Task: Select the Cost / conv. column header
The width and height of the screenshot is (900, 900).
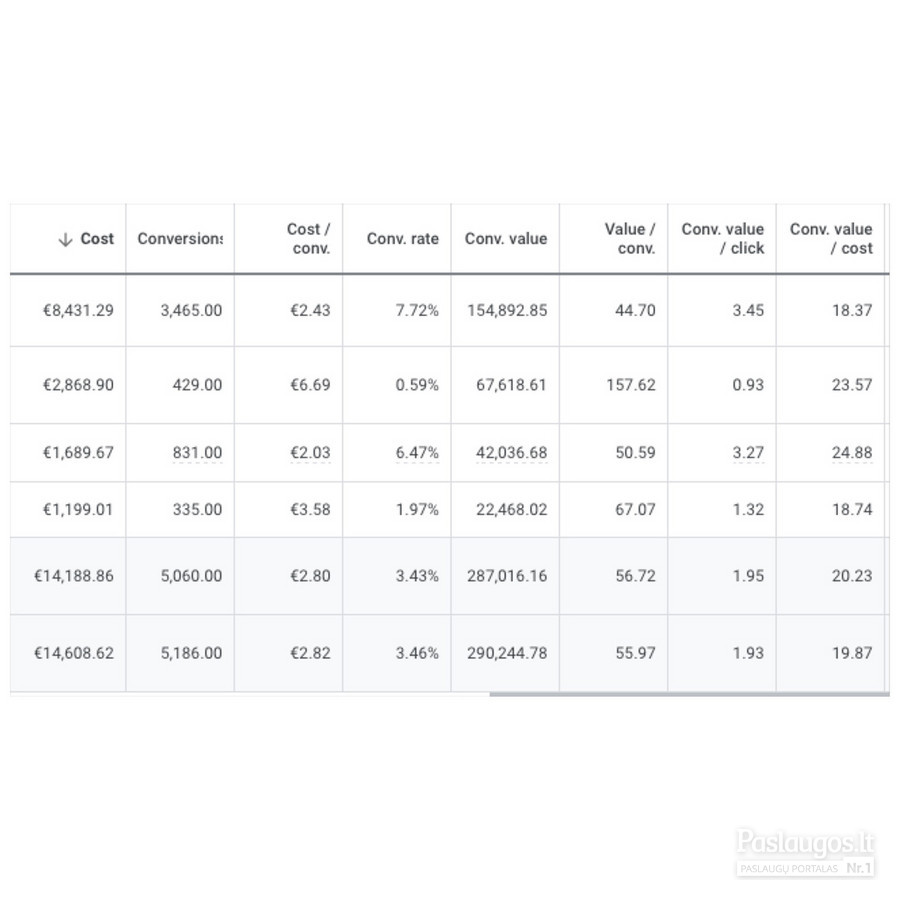Action: tap(309, 239)
